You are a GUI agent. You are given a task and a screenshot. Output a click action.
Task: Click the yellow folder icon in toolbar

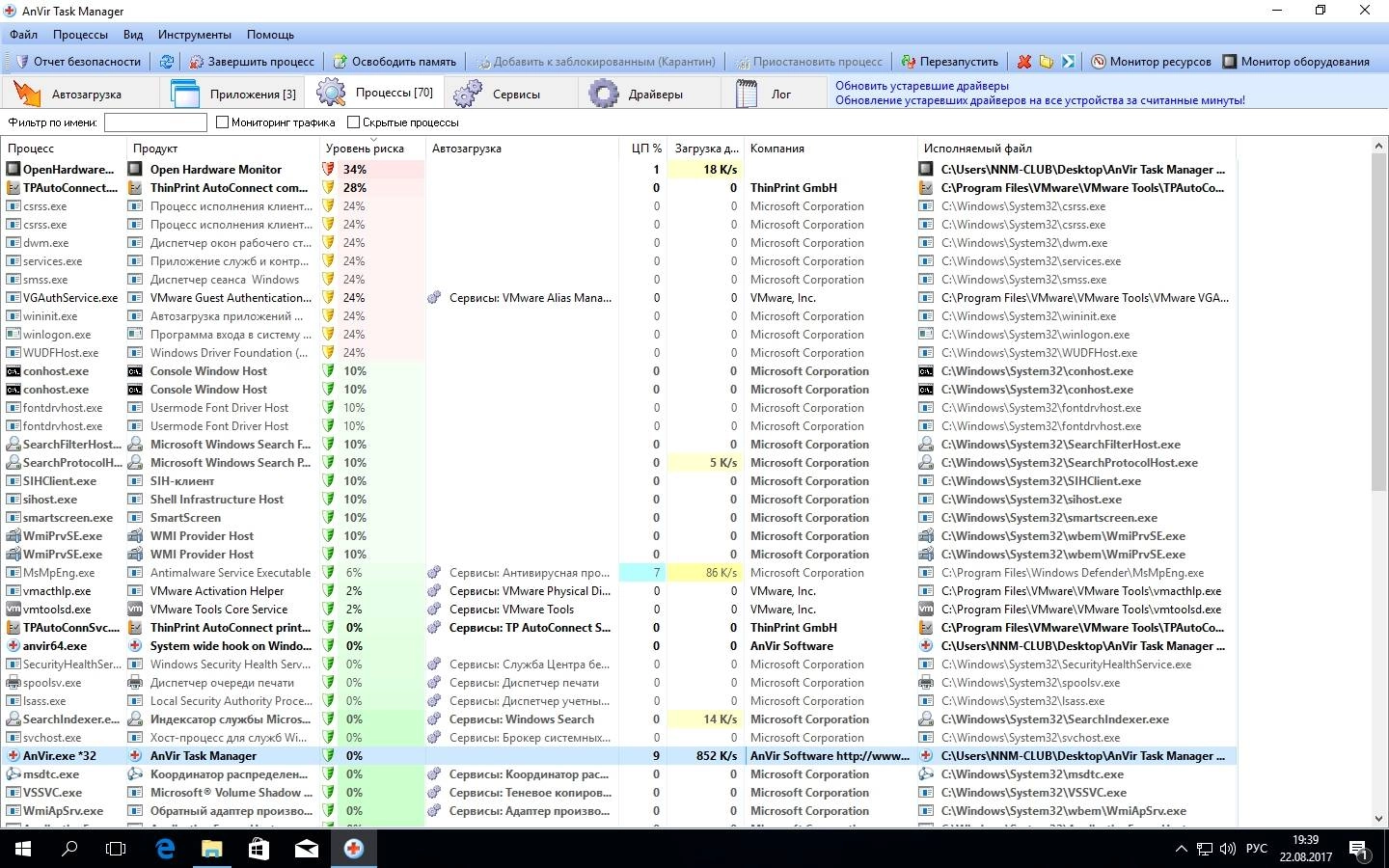tap(1047, 61)
